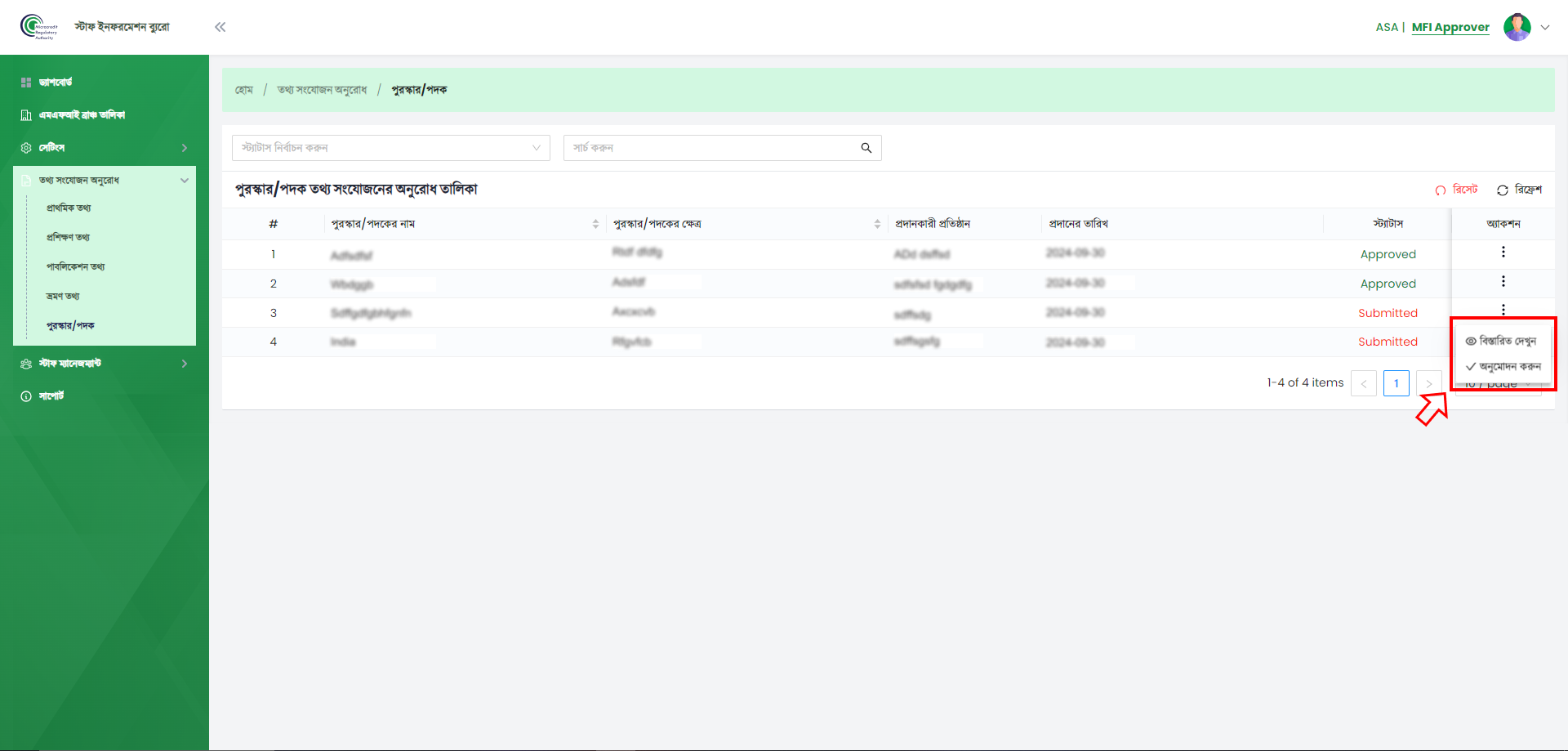Click the স্টাফ ম্যানেজম্যান্ট people icon
The height and width of the screenshot is (751, 1568).
26,364
